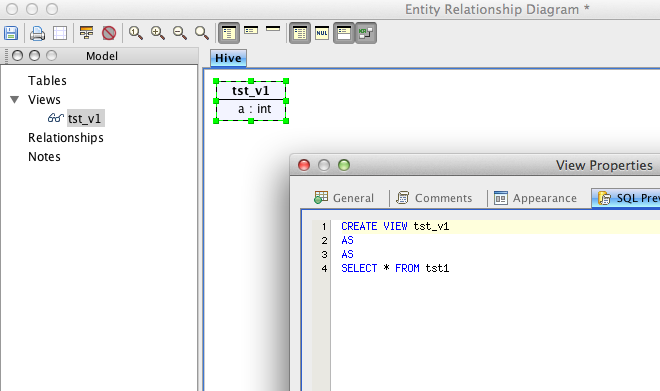Screen dimensions: 660x391
Task: Toggle the name-only entity view
Action: pyautogui.click(x=273, y=29)
